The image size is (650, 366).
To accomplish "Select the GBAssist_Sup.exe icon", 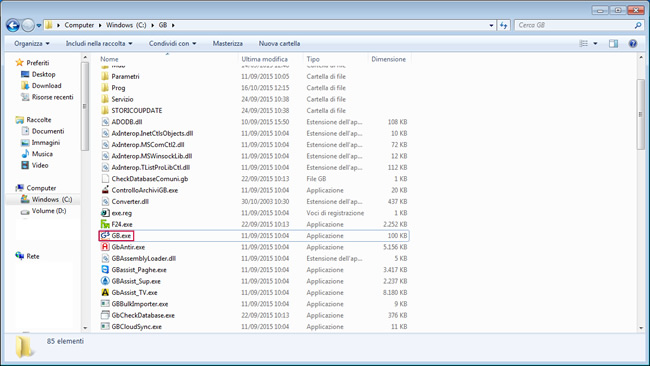I will coord(105,281).
